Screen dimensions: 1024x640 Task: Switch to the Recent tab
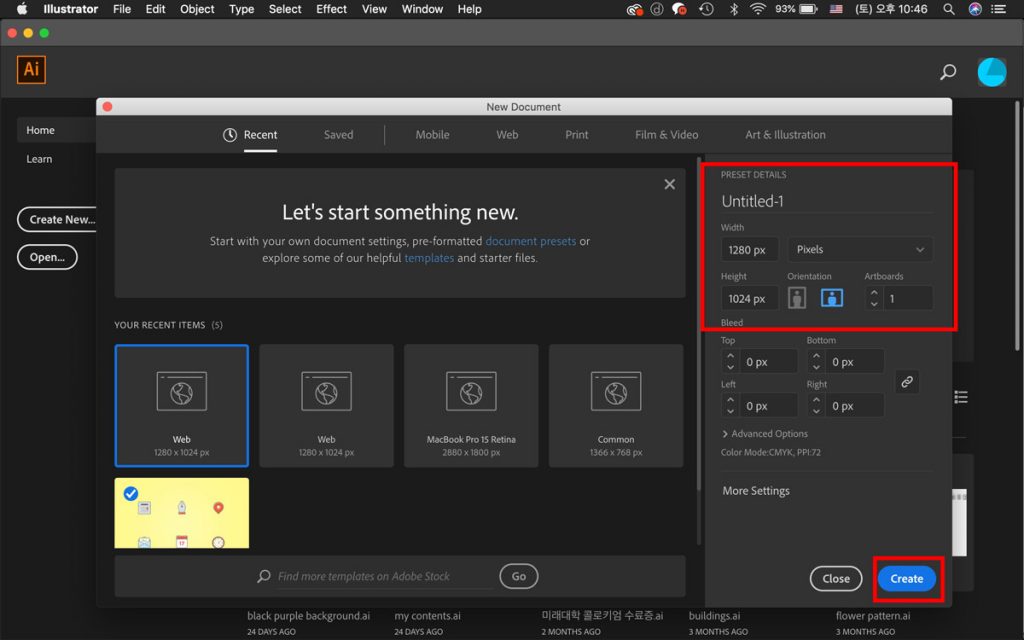[x=260, y=135]
